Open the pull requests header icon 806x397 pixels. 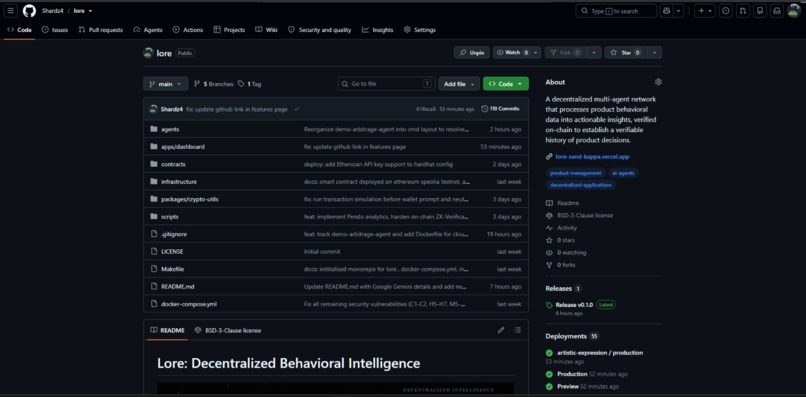pos(742,11)
